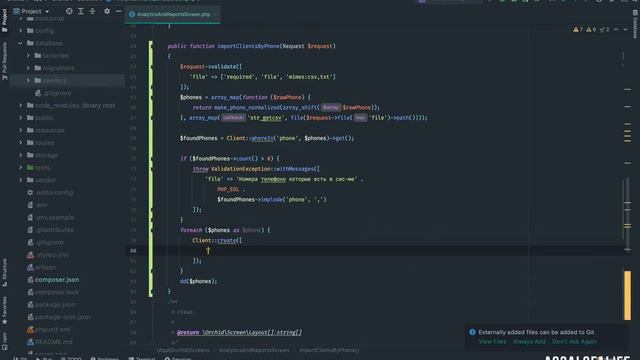
Task: Expand the storage folder
Action: click(20, 155)
